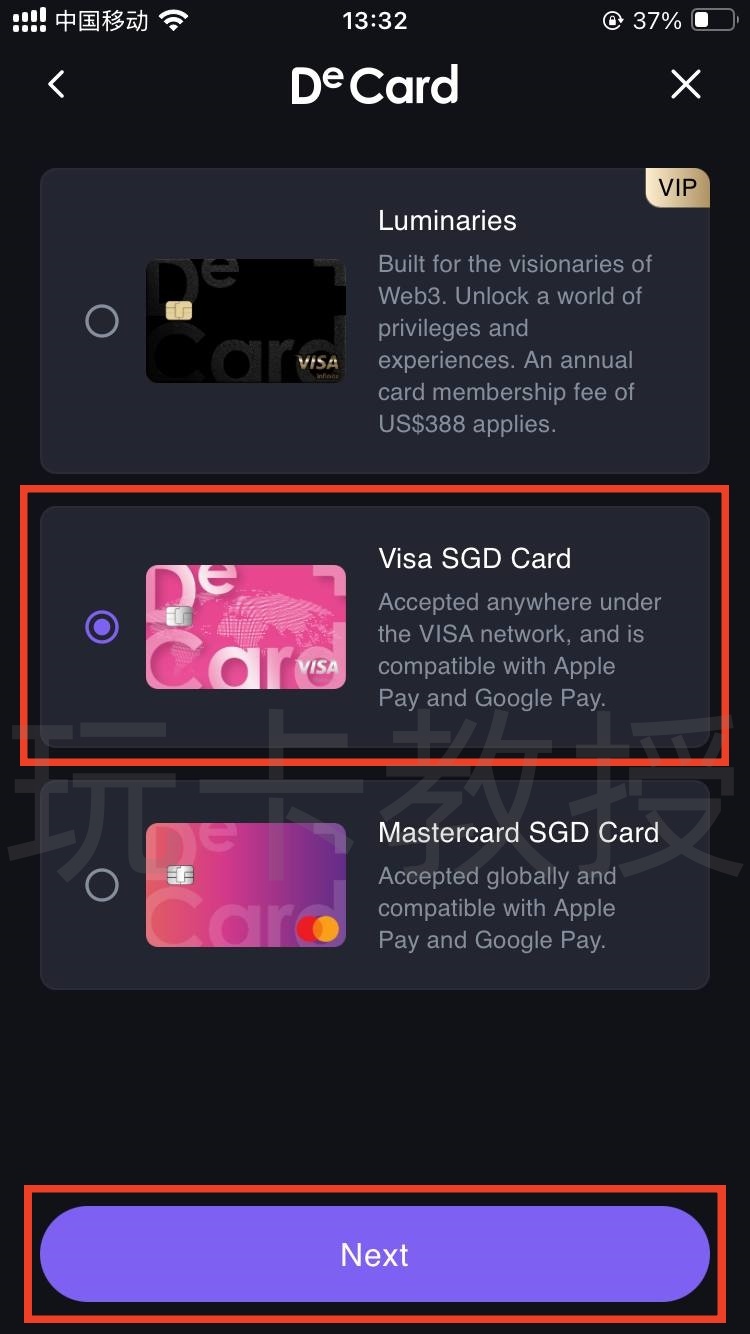Image resolution: width=750 pixels, height=1334 pixels.
Task: Go back using the left chevron
Action: pos(56,85)
